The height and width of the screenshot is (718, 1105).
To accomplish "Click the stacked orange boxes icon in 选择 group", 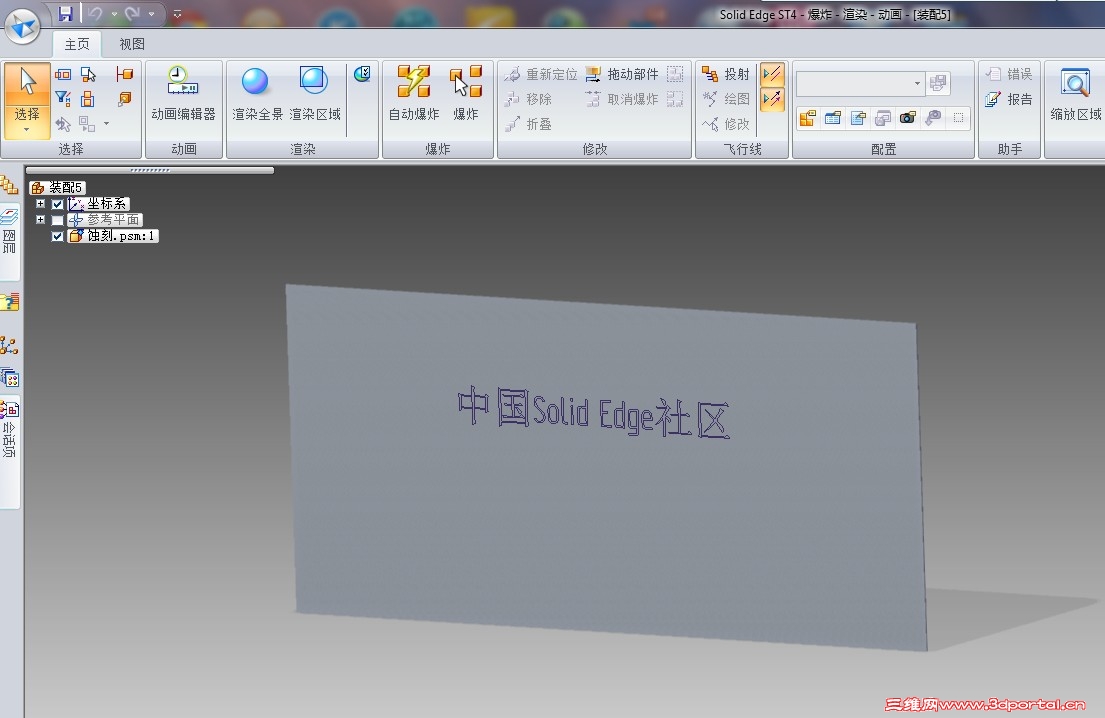I will pos(87,99).
